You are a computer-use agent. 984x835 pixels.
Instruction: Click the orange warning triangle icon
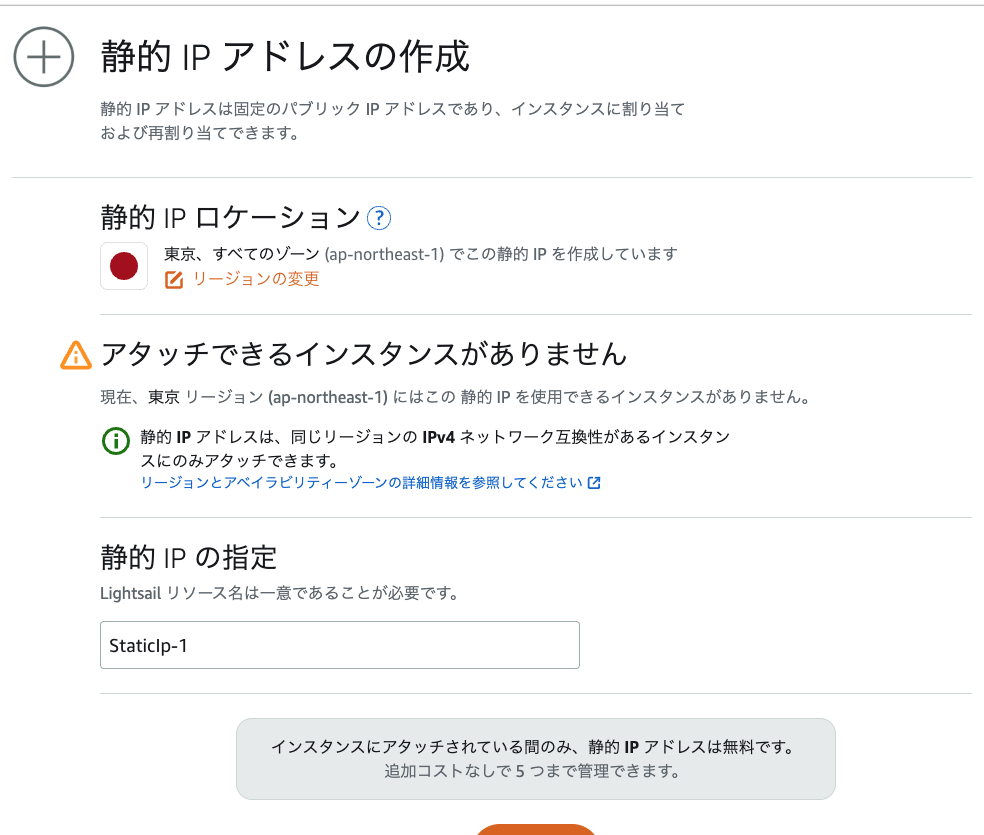tap(76, 355)
